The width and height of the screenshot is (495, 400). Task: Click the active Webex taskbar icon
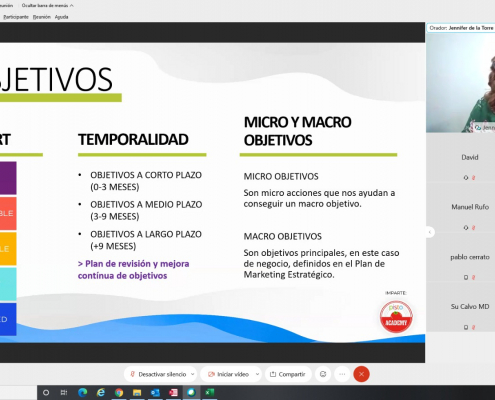click(x=191, y=393)
